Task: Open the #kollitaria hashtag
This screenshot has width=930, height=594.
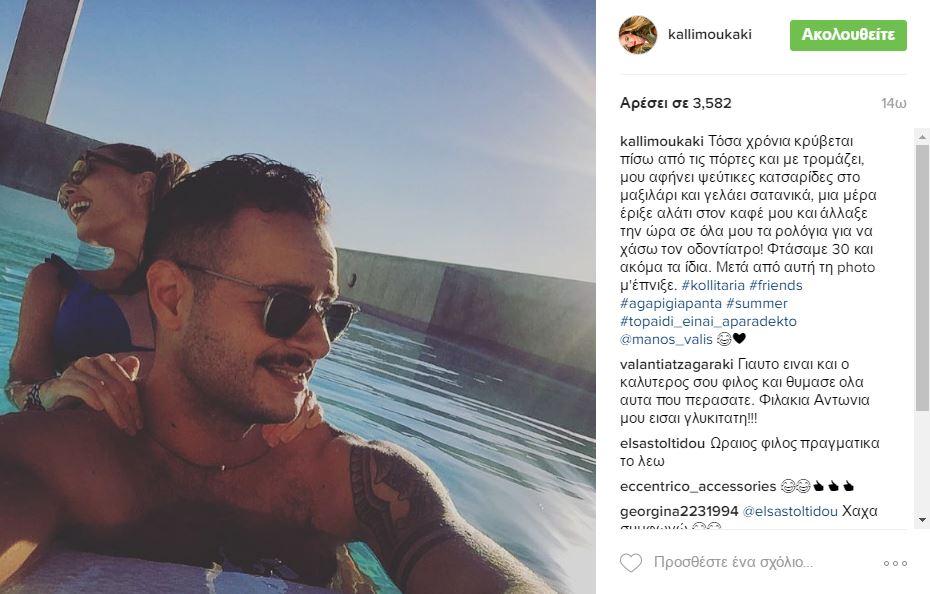Action: [x=713, y=285]
